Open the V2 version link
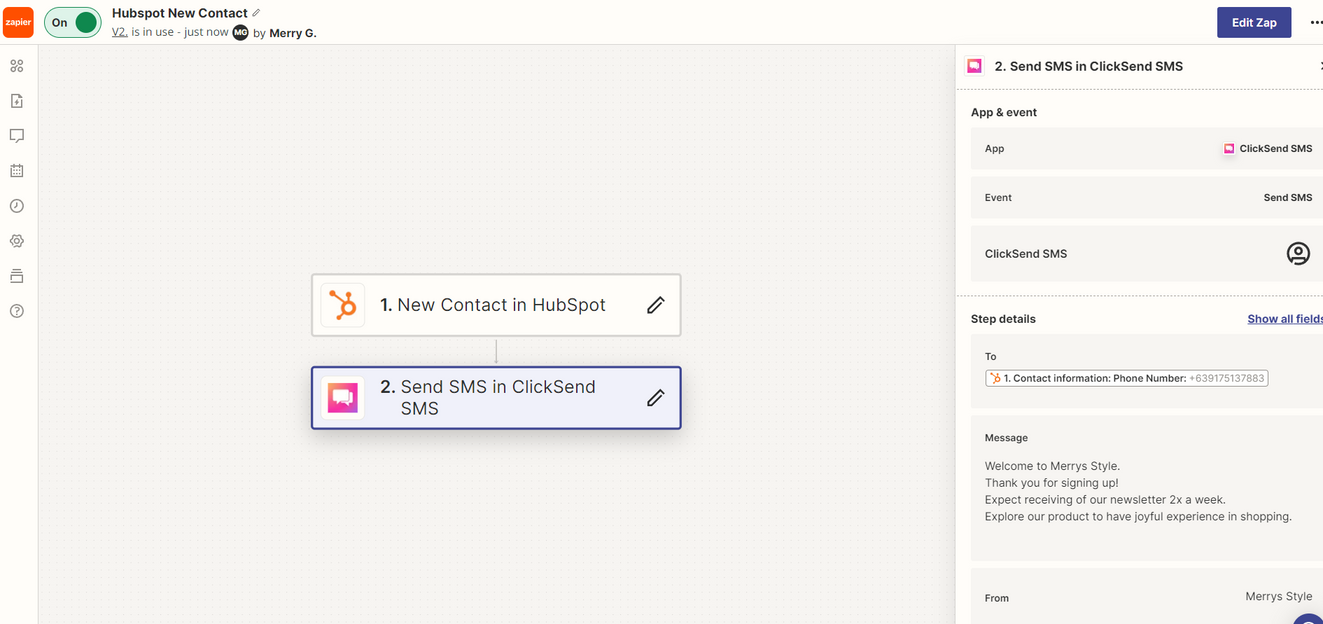This screenshot has height=624, width=1323. [x=119, y=32]
